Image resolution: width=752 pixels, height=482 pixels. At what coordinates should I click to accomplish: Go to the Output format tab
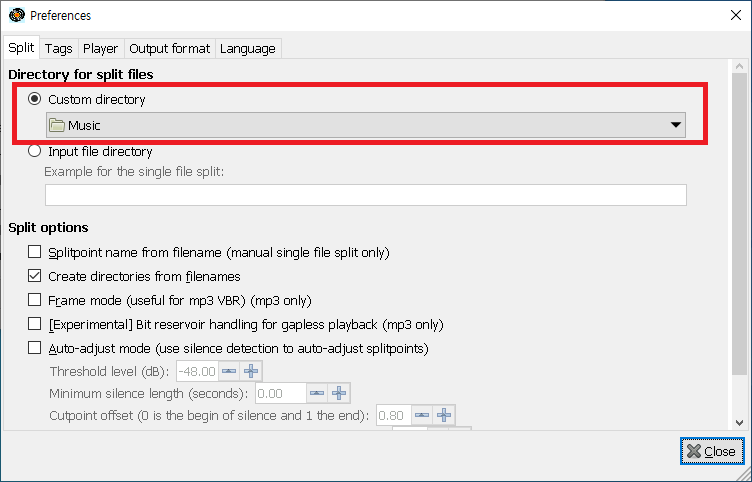tap(169, 48)
